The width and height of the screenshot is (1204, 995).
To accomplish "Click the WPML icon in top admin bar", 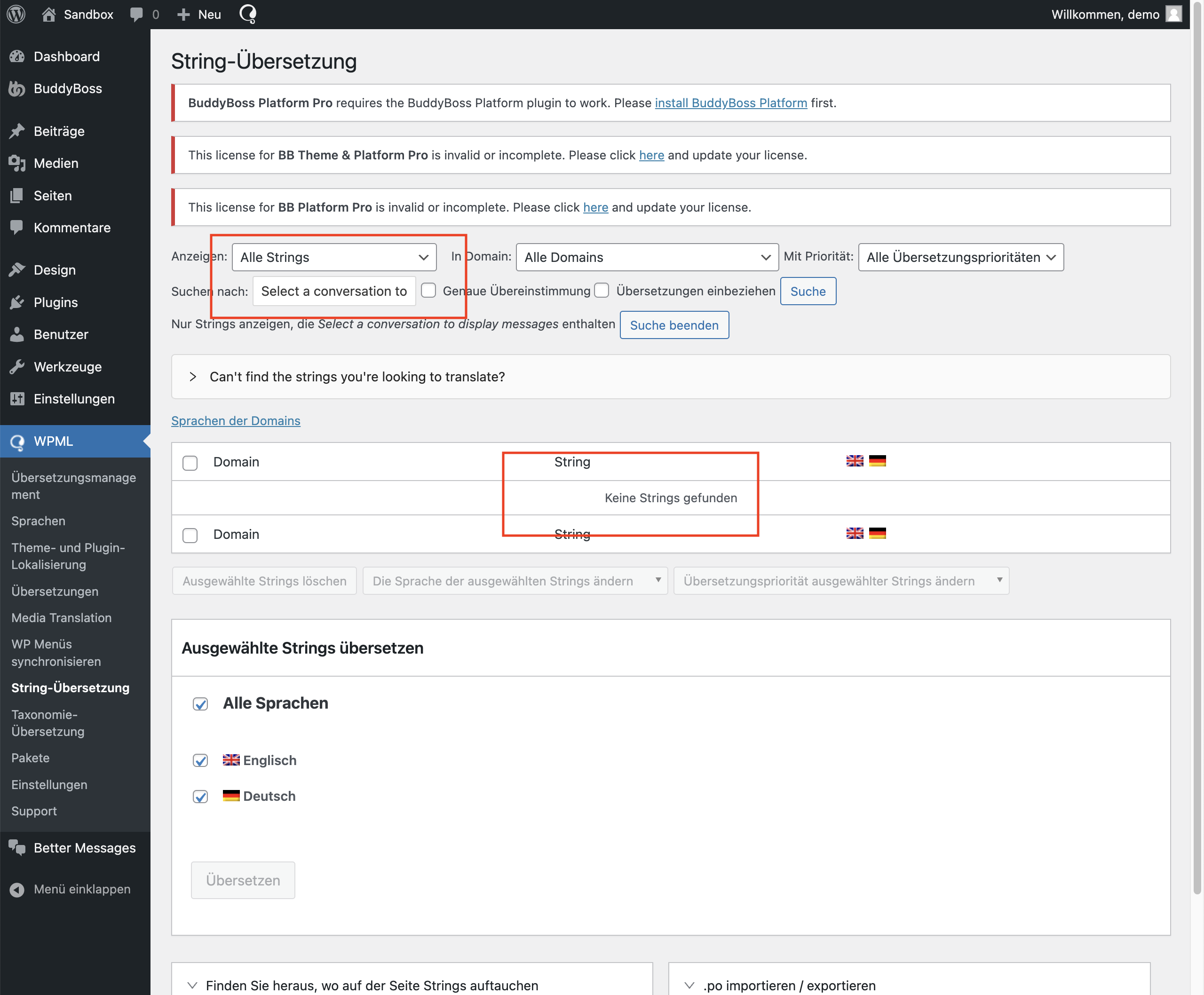I will pos(248,14).
